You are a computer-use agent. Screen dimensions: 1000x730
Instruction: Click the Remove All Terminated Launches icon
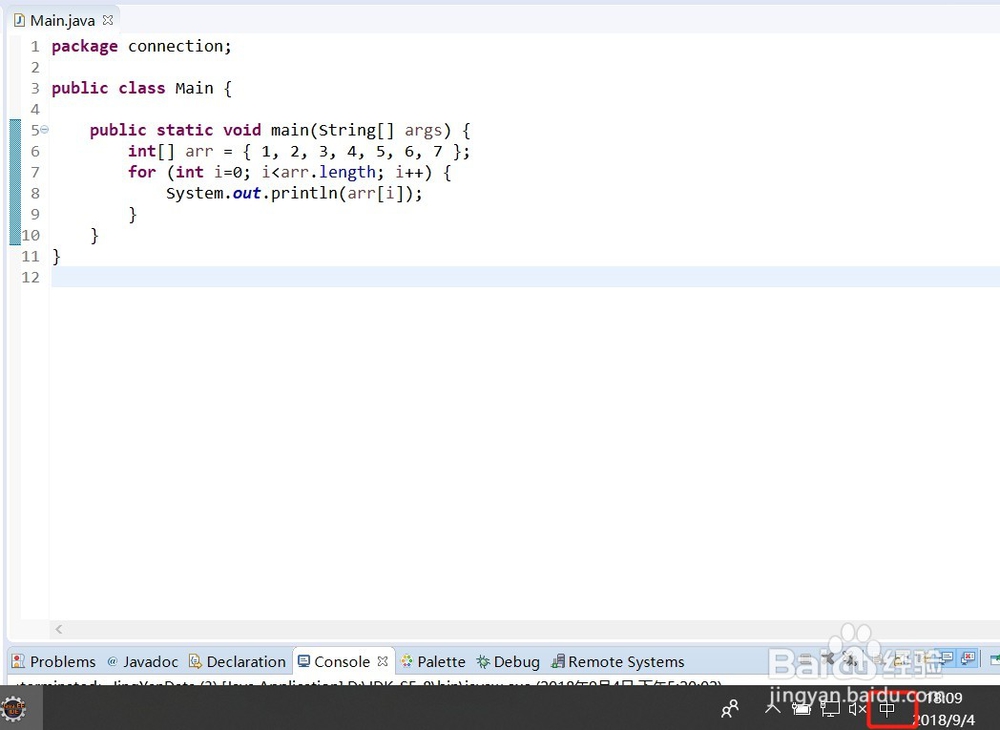(x=849, y=659)
